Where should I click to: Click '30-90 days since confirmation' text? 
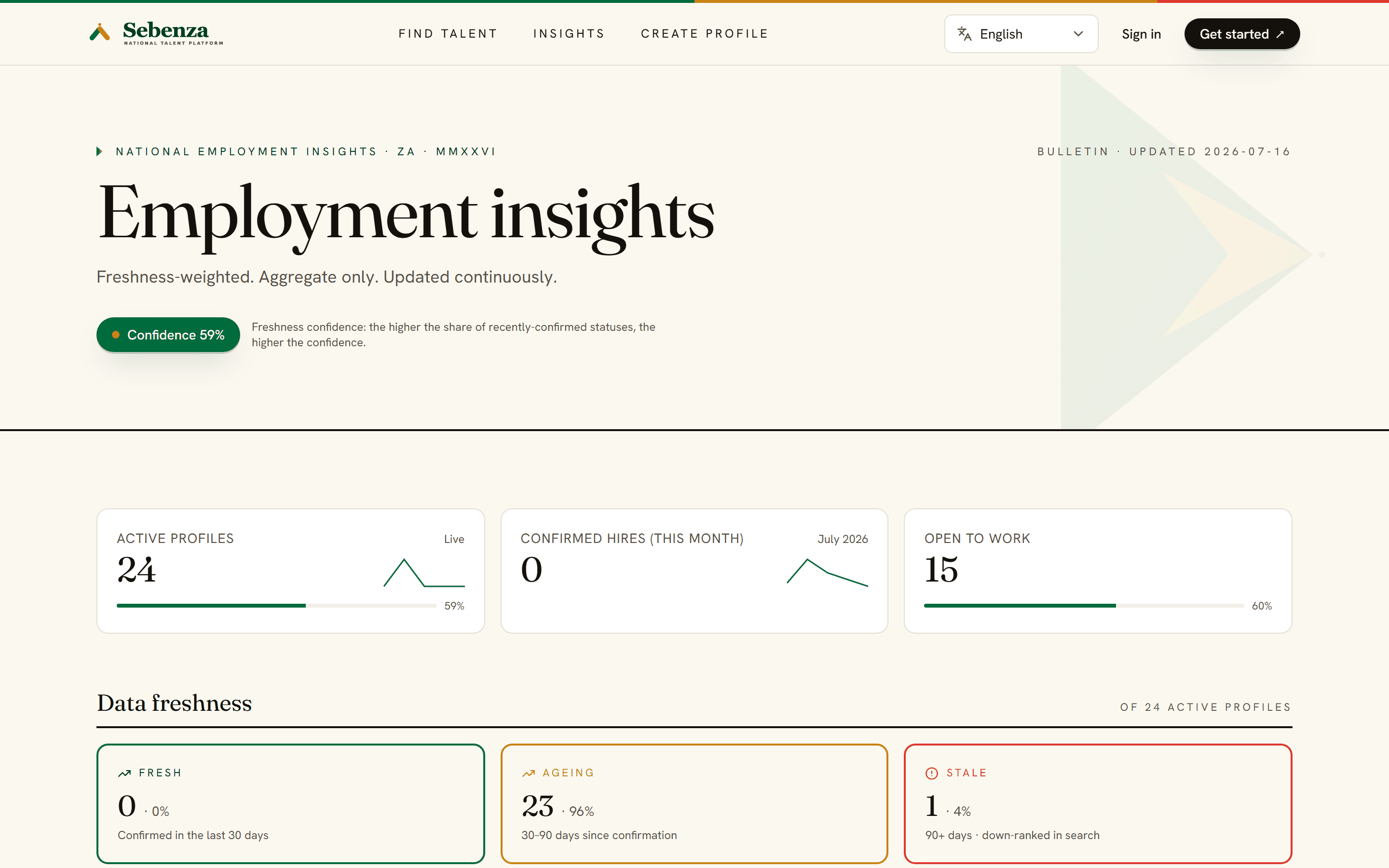coord(599,835)
